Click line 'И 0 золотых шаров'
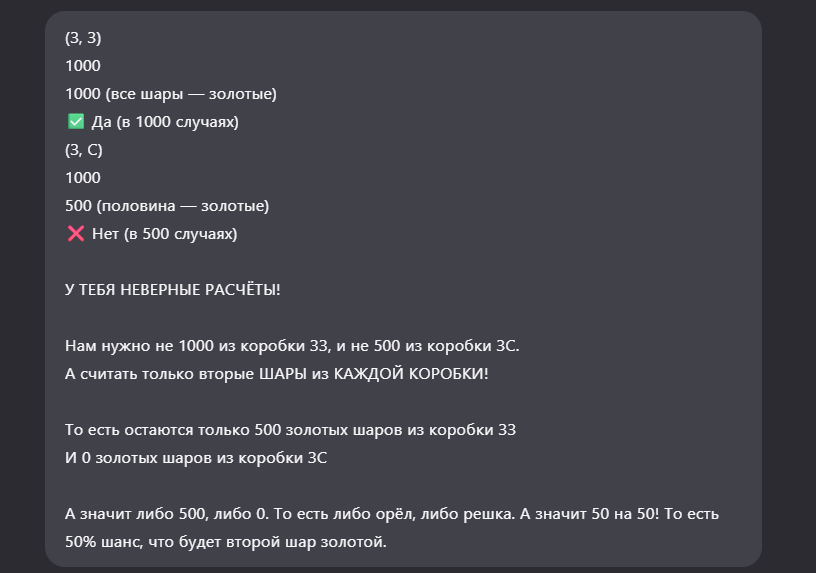Viewport: 816px width, 573px height. [x=196, y=458]
